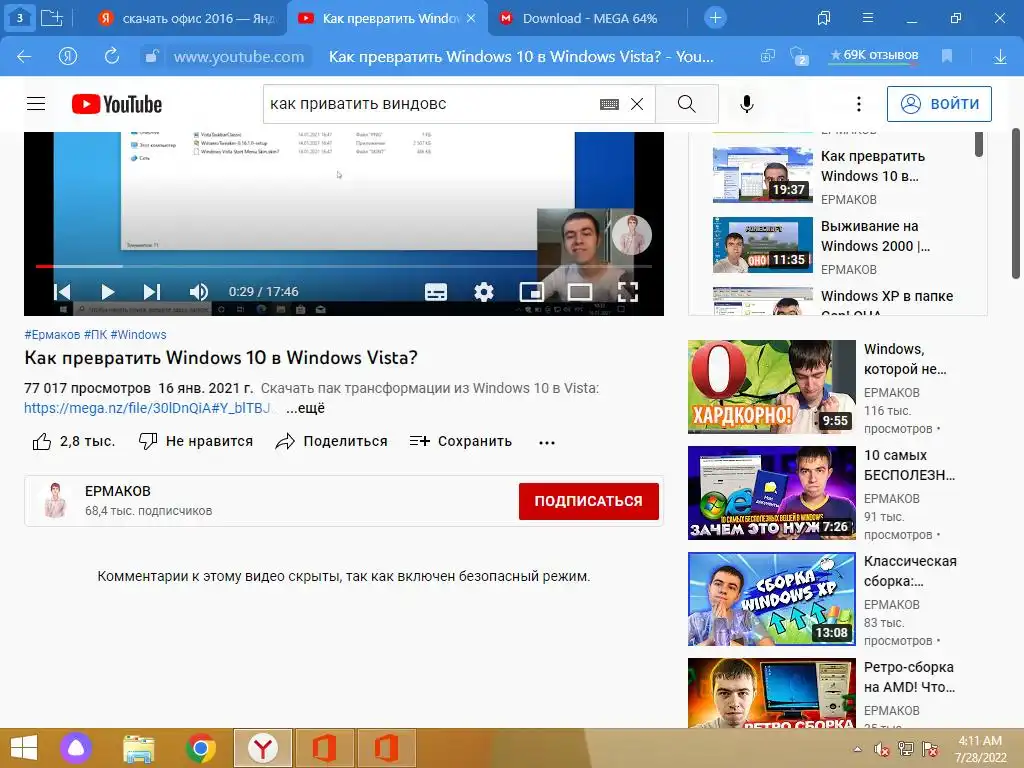The image size is (1024, 768).
Task: Mute the video volume speaker
Action: click(x=199, y=291)
